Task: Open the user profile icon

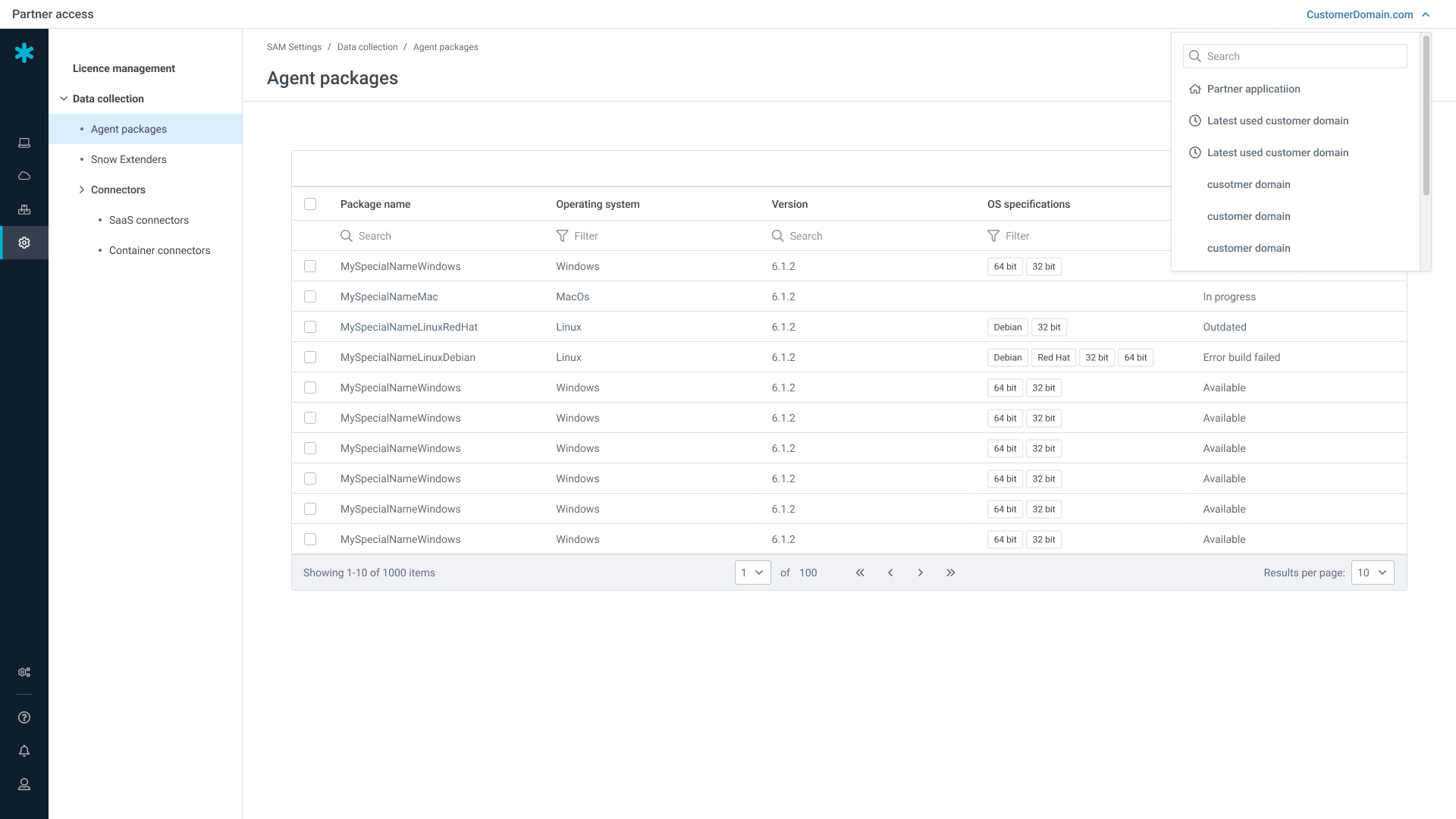Action: (24, 784)
